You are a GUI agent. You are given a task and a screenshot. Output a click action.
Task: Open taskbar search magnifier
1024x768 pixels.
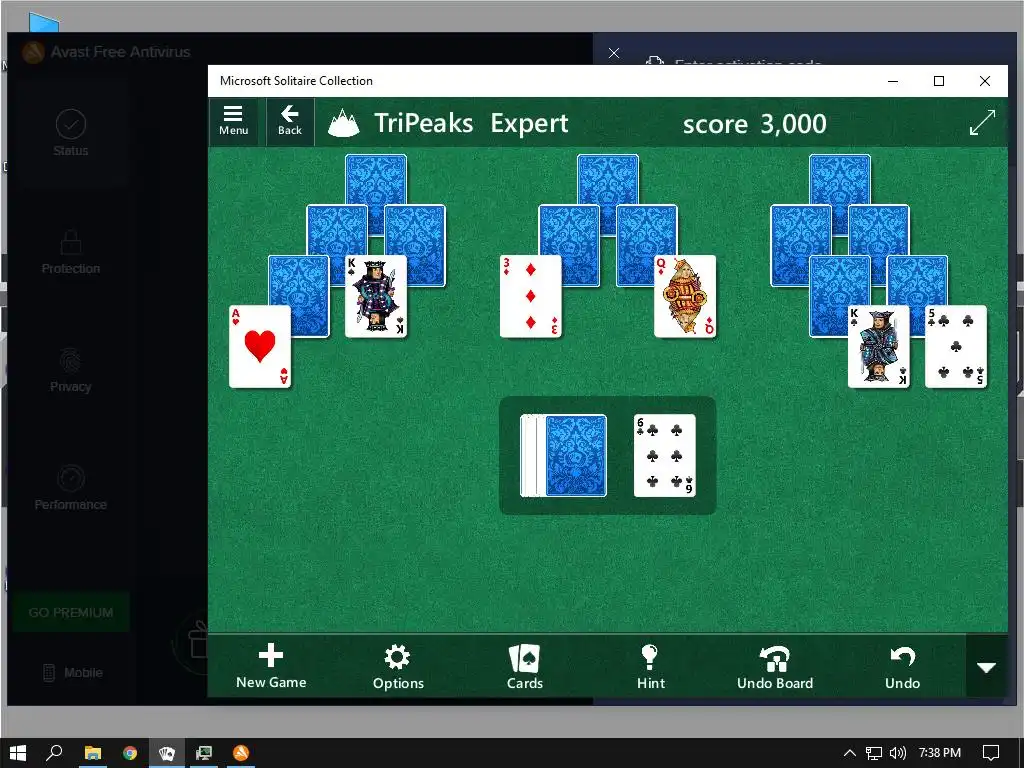54,753
